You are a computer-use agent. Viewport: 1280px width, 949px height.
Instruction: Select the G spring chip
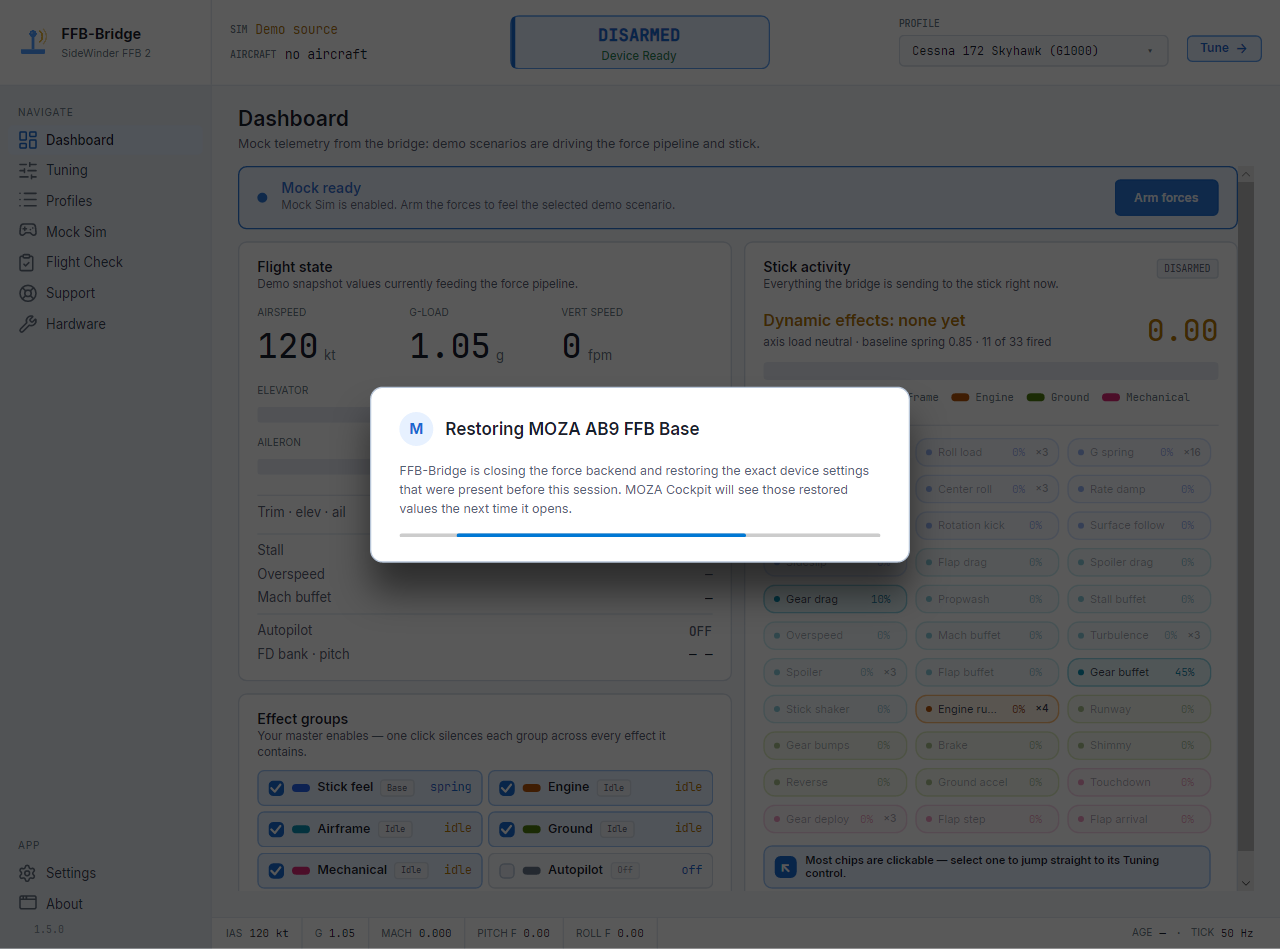[1139, 452]
